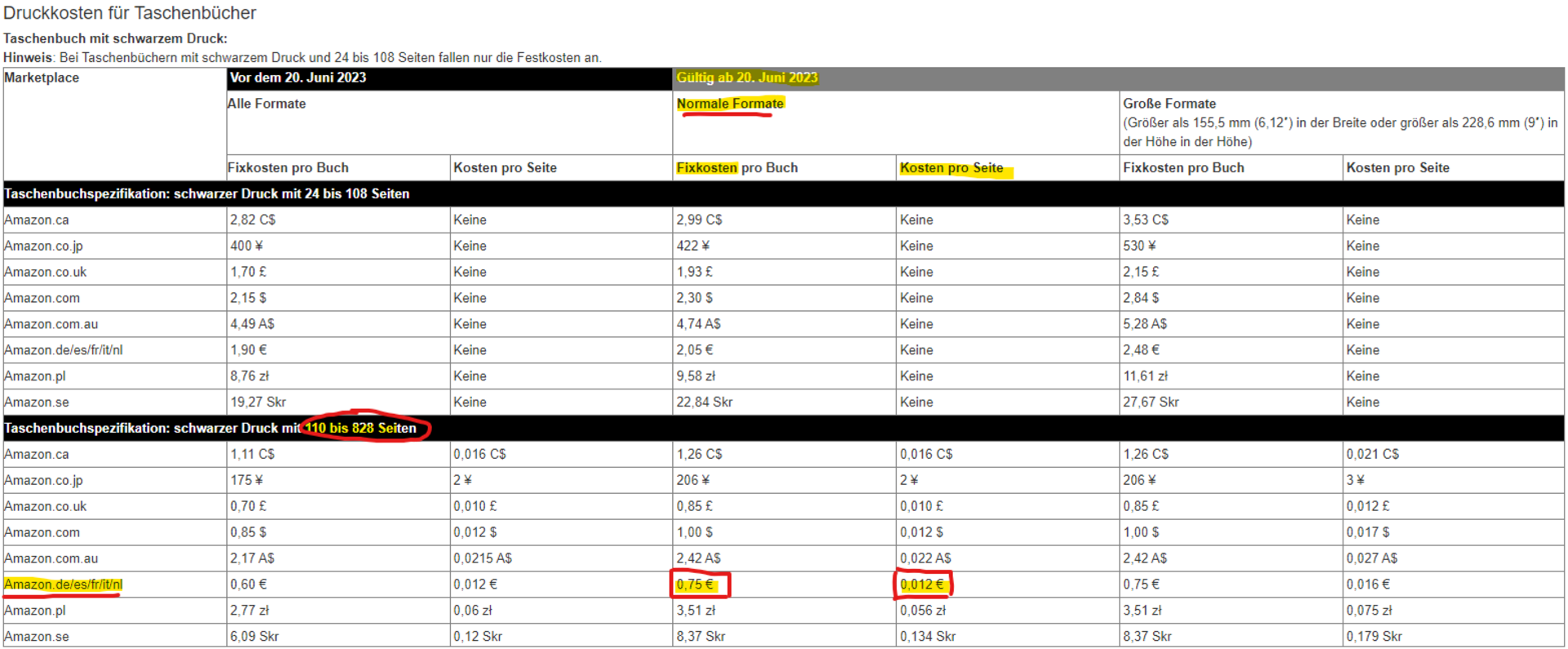
Task: Select the '1,70 £' cell
Action: pos(338,272)
